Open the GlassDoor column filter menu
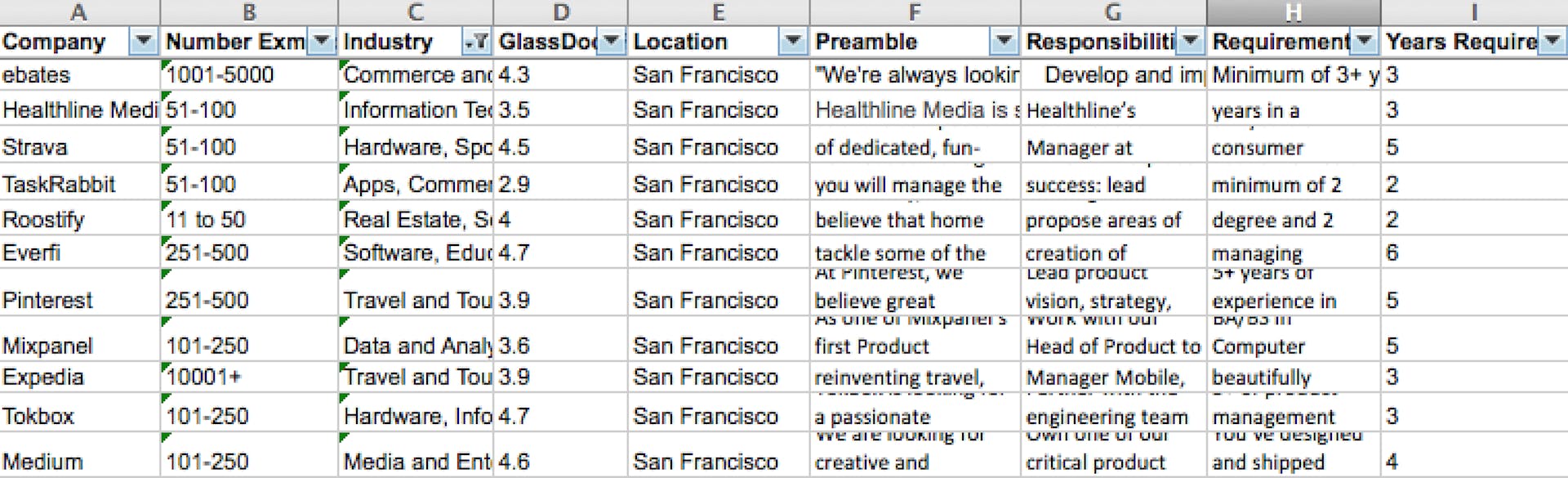The width and height of the screenshot is (1568, 478). tap(609, 42)
